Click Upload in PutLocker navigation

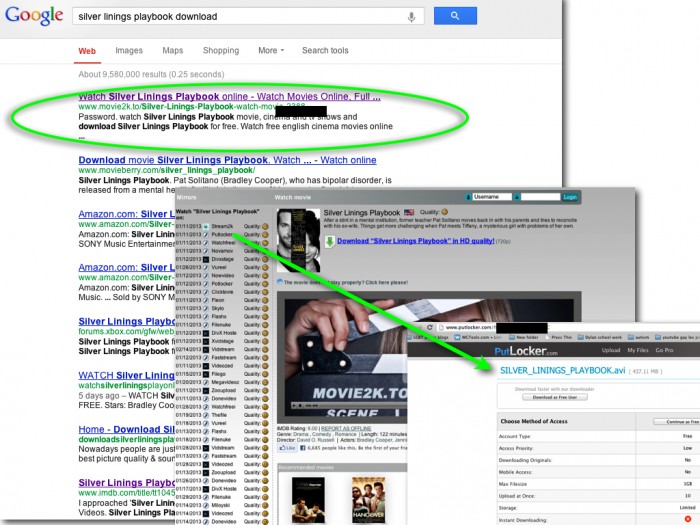611,350
